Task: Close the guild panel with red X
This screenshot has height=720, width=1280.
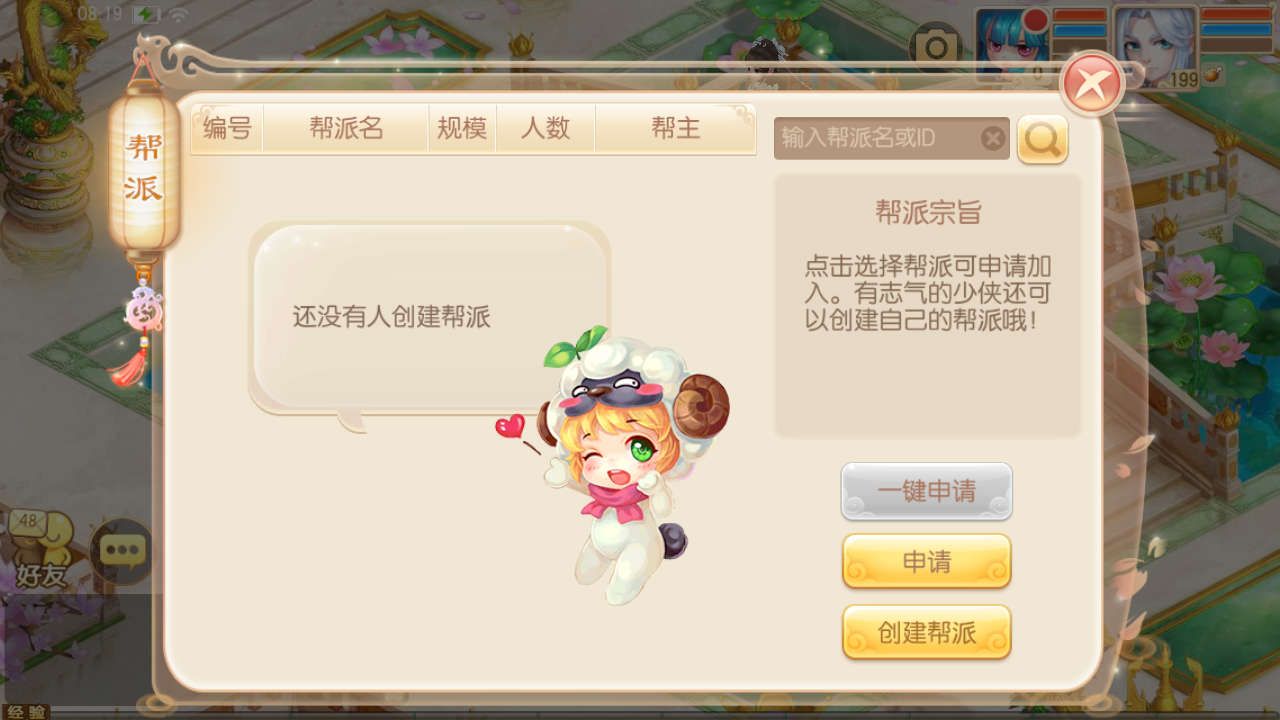Action: pyautogui.click(x=1092, y=84)
